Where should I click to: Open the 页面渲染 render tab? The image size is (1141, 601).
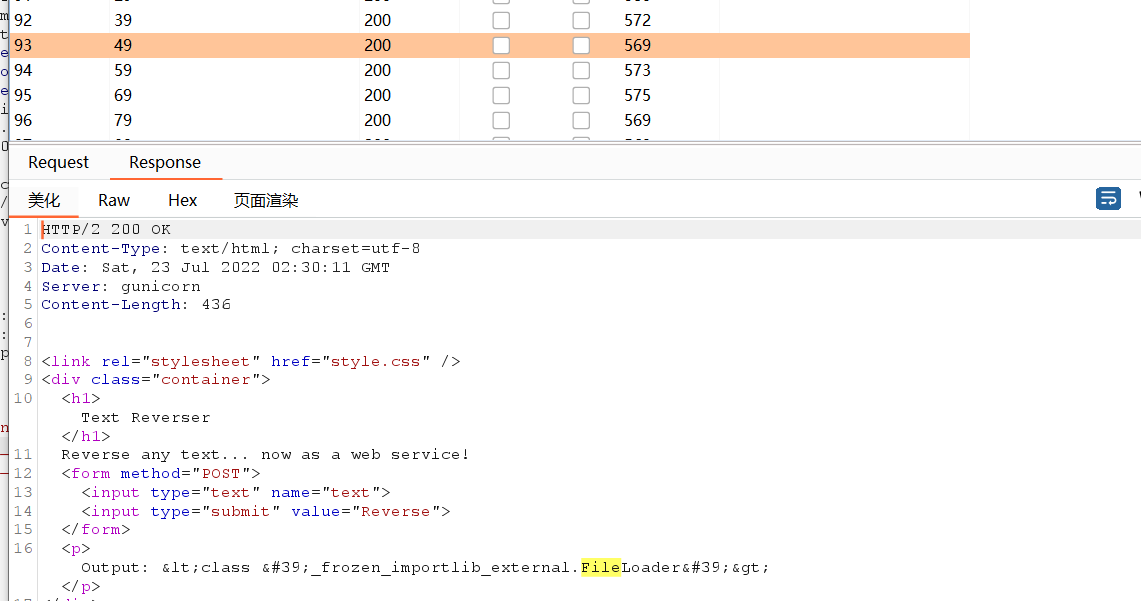pyautogui.click(x=266, y=200)
